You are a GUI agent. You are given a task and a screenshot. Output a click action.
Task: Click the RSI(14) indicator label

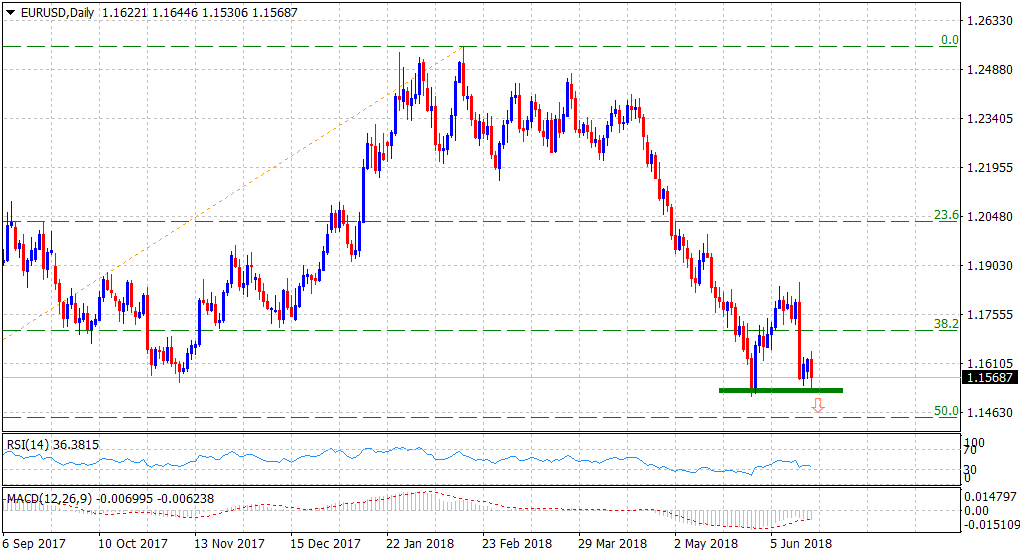pos(32,444)
